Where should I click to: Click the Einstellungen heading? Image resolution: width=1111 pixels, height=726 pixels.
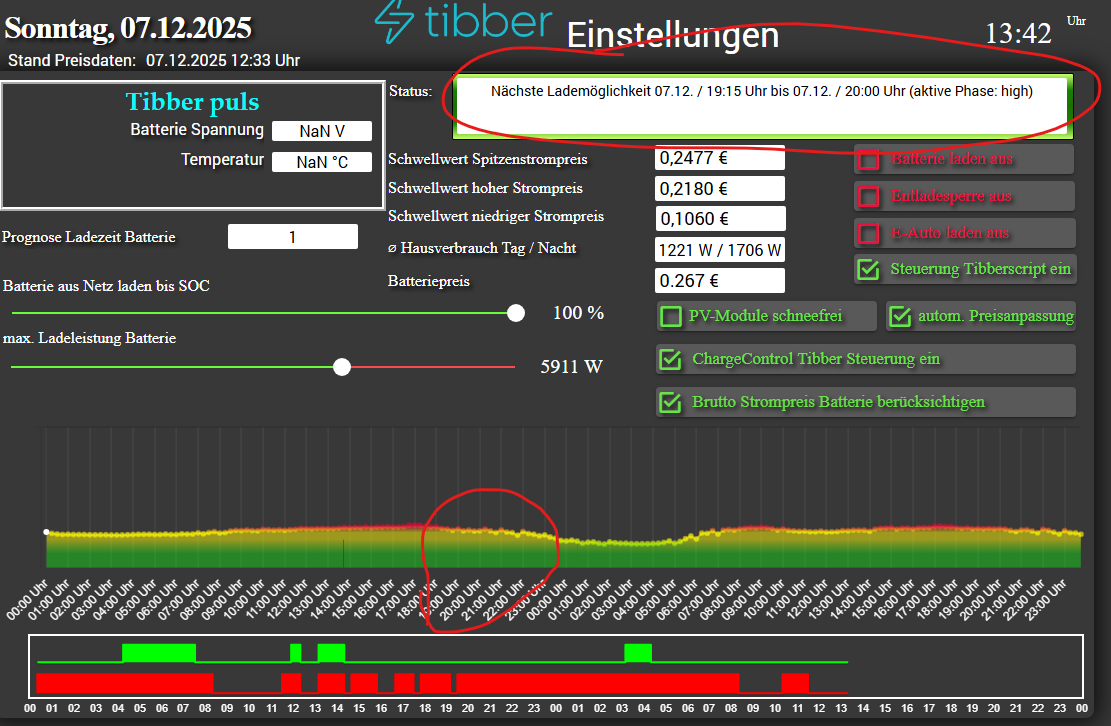point(672,35)
